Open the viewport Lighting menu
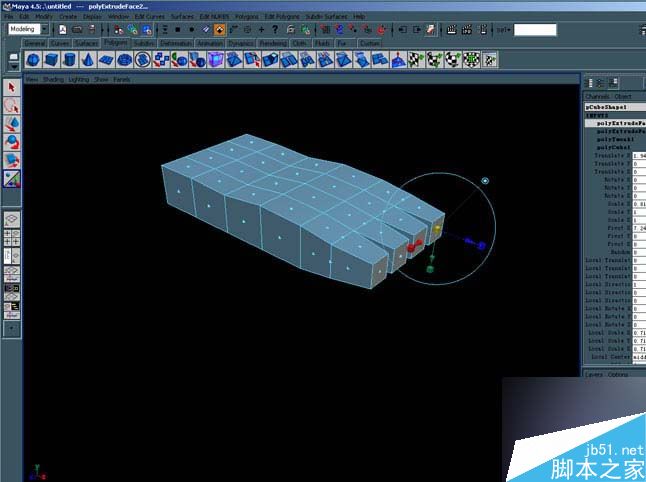Screen dimensions: 646x482 (x=79, y=79)
